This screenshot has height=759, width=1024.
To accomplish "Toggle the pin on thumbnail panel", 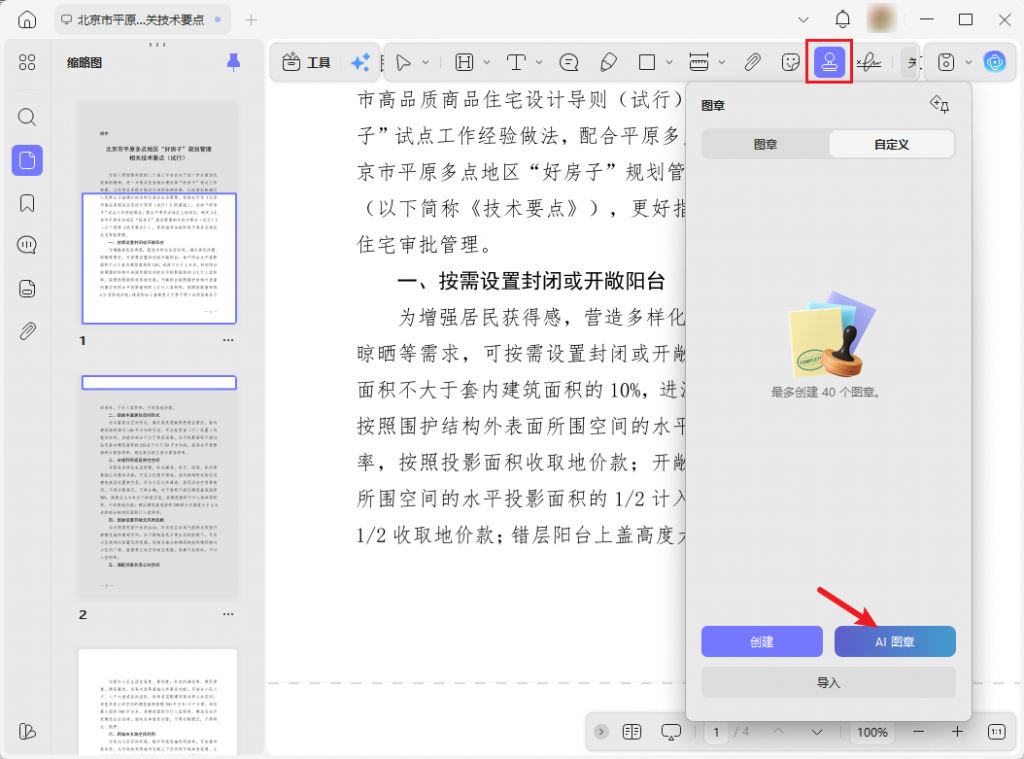I will tap(234, 63).
